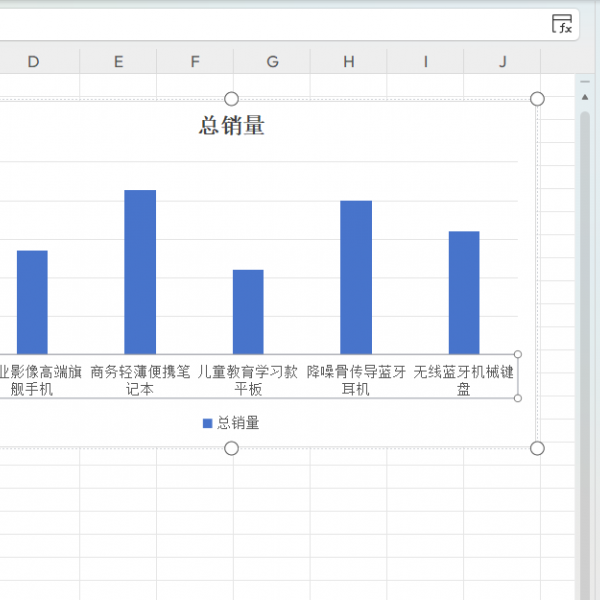Select the bar for 无线蓝牙机械键盘

coord(464,292)
